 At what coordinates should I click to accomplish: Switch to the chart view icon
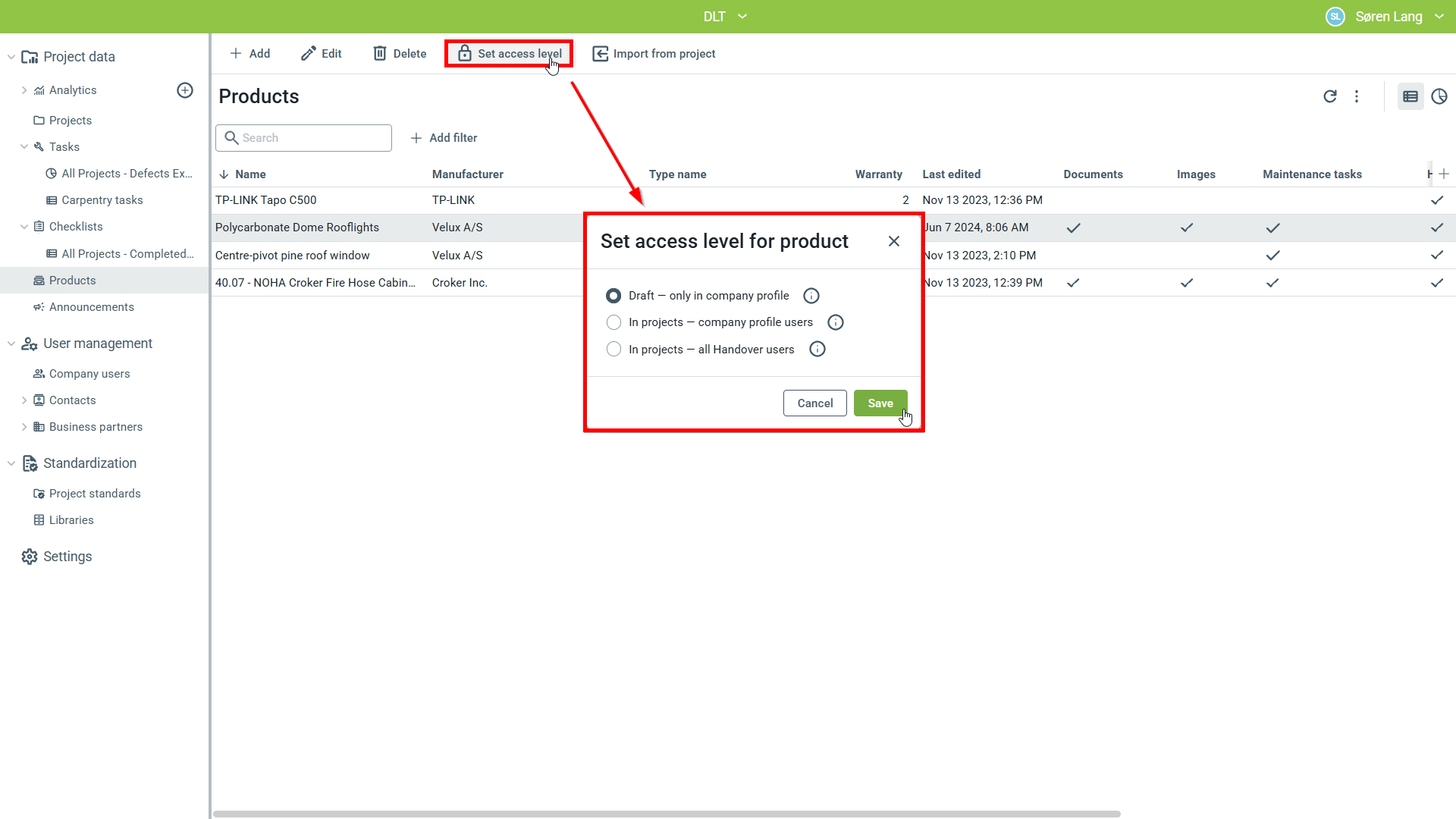pyautogui.click(x=1439, y=96)
